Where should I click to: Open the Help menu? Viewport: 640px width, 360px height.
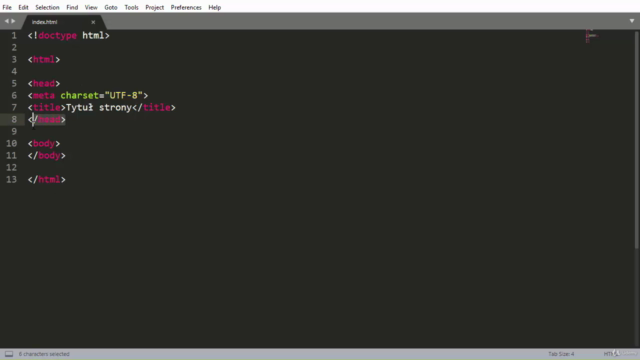215,7
